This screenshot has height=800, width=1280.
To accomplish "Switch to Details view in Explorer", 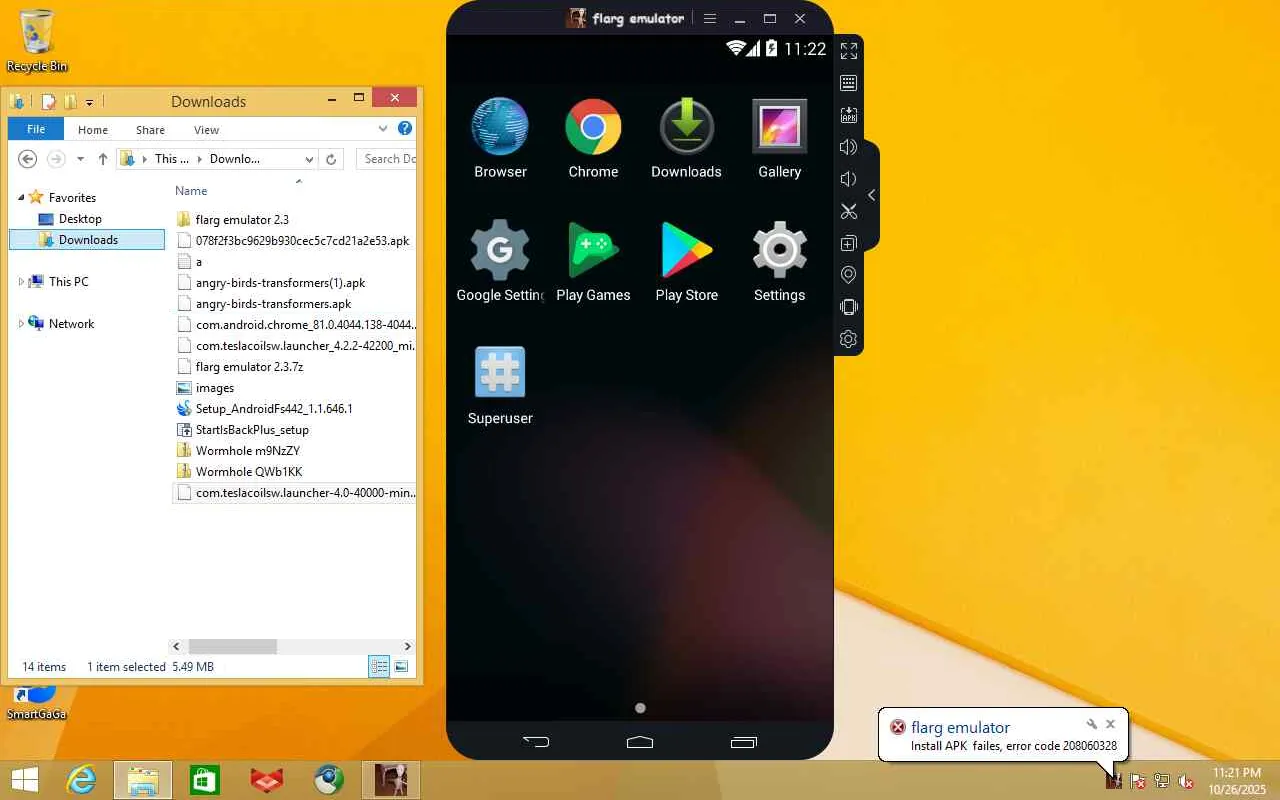I will click(379, 667).
